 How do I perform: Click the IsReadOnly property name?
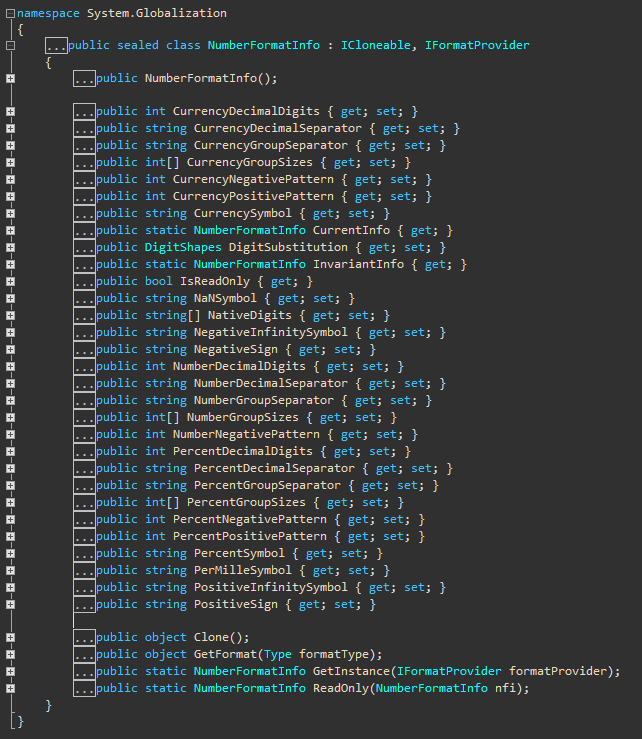[x=215, y=281]
